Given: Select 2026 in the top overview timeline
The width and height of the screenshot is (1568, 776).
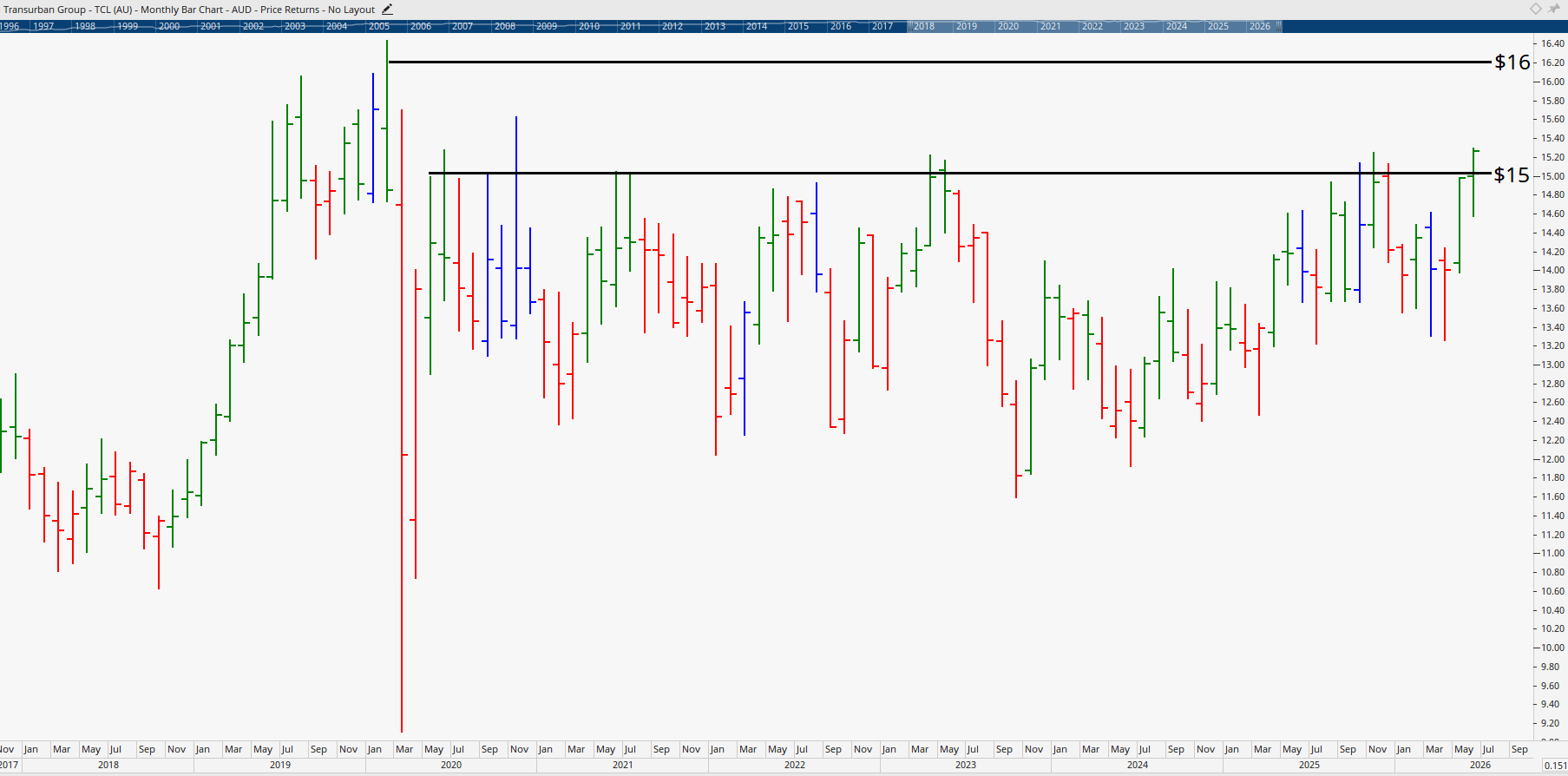Looking at the screenshot, I should point(1260,26).
